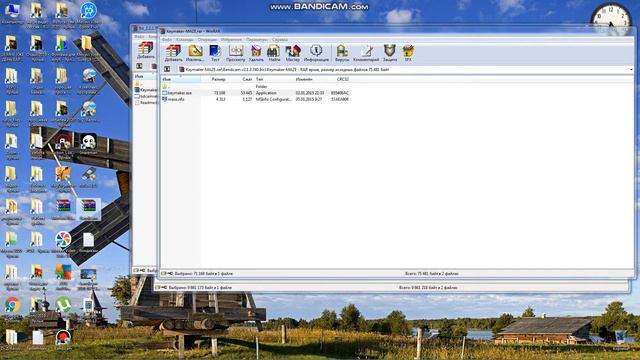Open the Параметры menu

[257, 40]
